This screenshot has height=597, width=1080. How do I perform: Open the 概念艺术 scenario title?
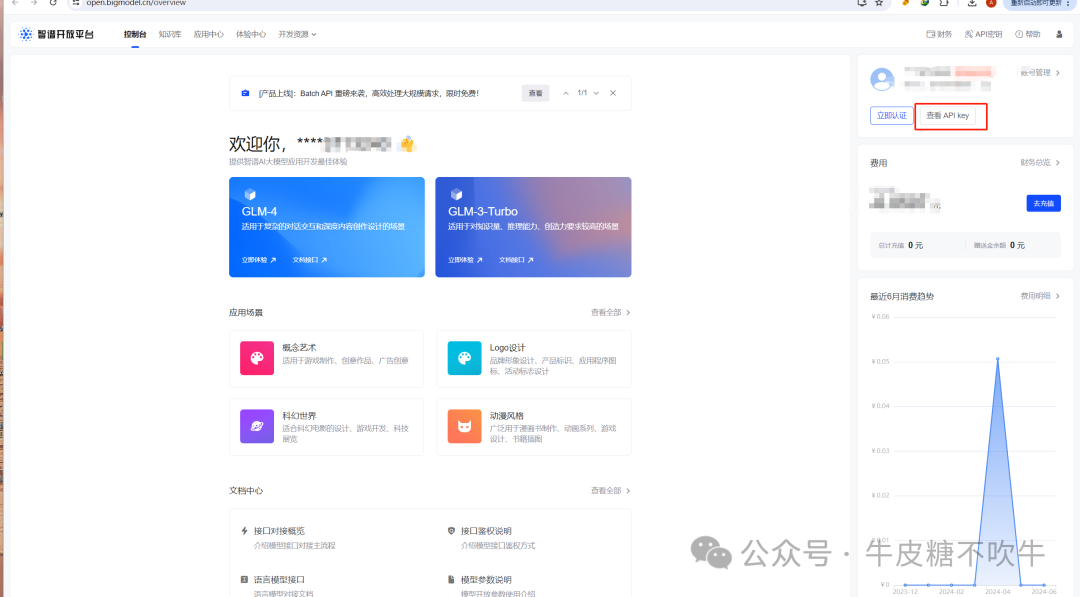coord(299,348)
